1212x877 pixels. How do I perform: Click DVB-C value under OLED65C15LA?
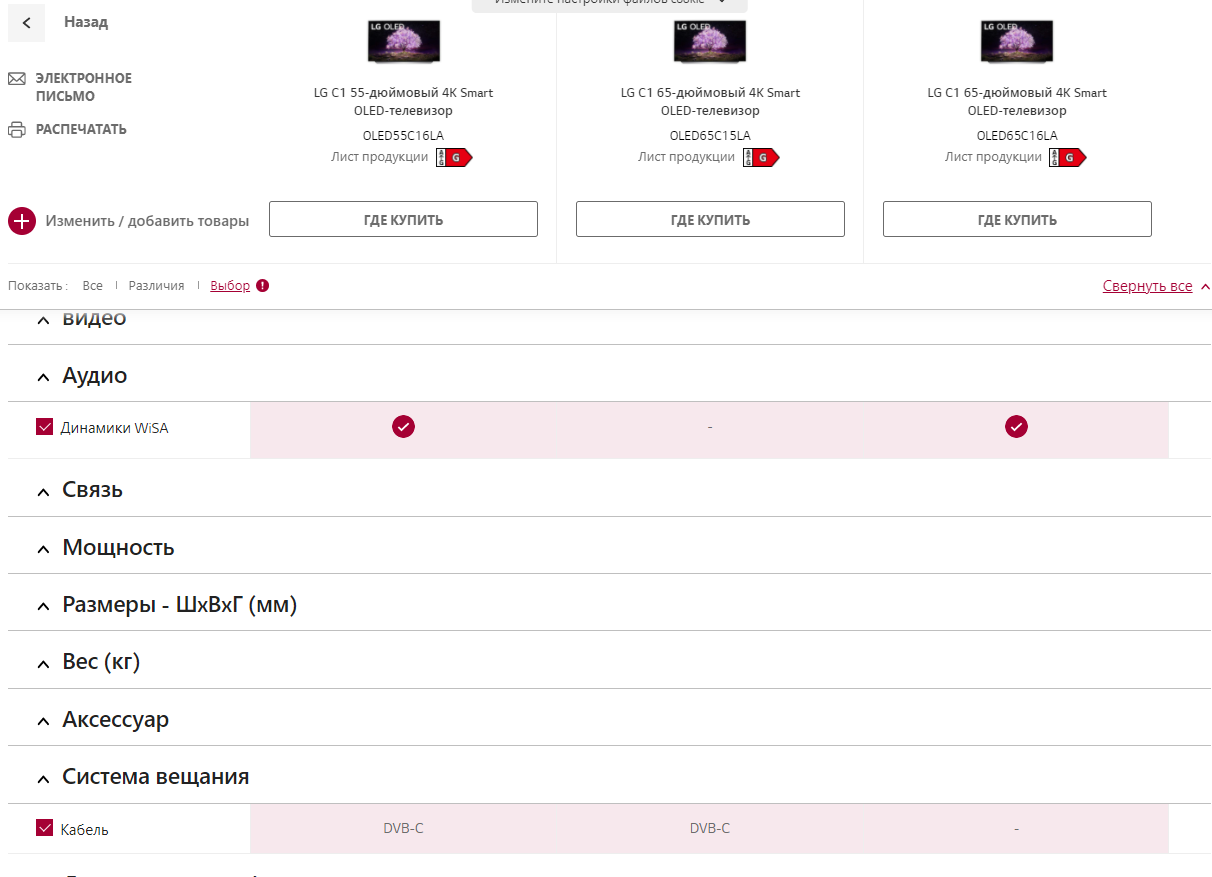coord(710,829)
